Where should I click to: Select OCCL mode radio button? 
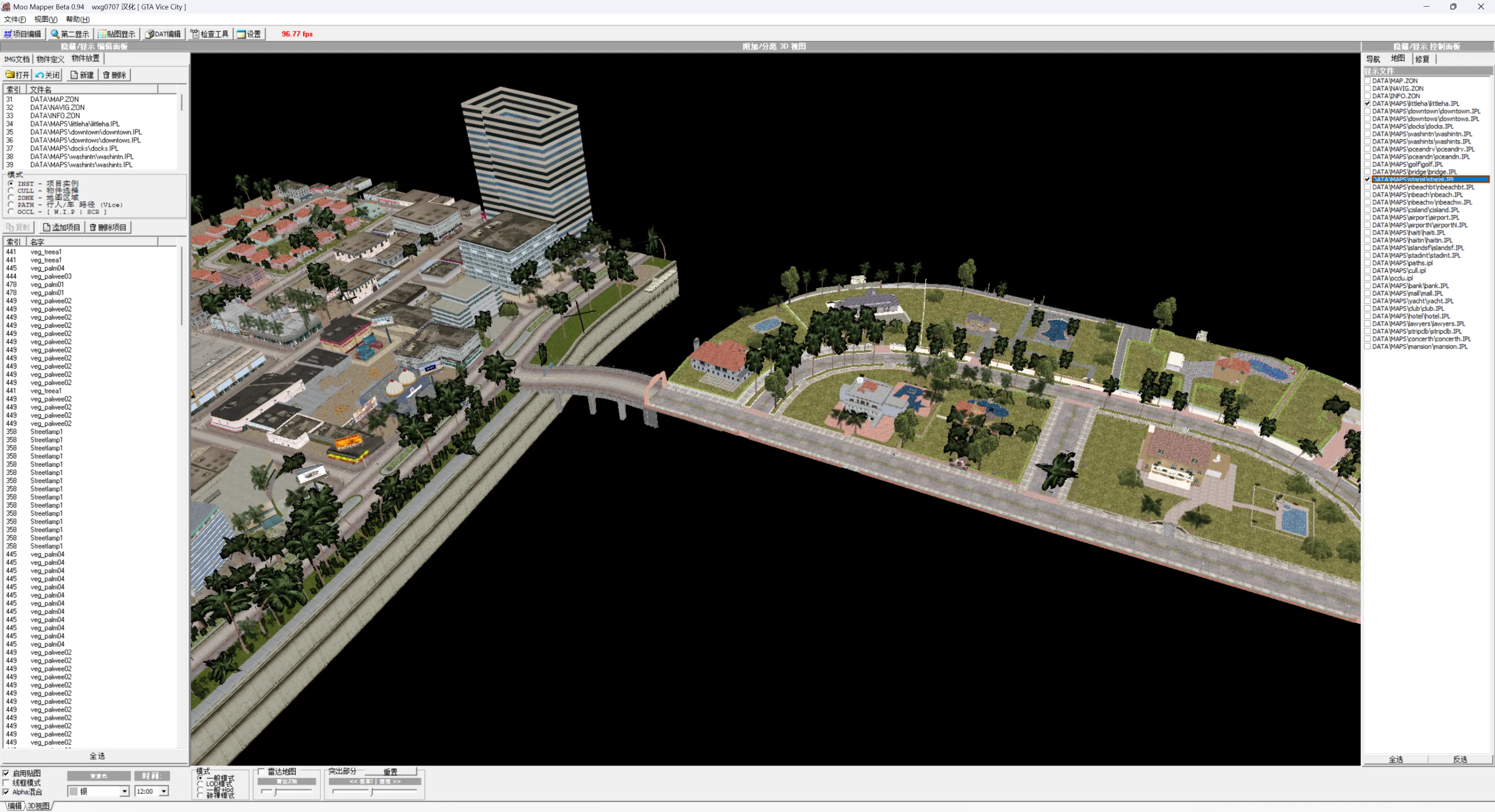tap(10, 211)
